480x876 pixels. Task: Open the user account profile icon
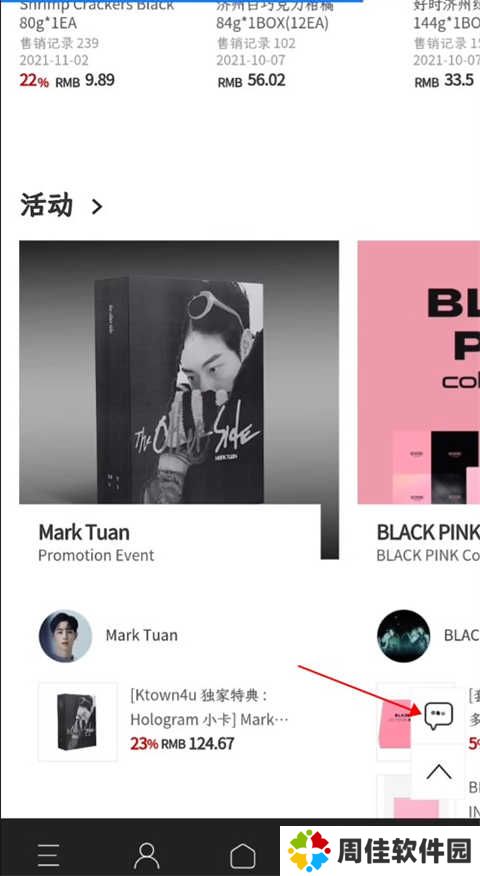[x=146, y=855]
